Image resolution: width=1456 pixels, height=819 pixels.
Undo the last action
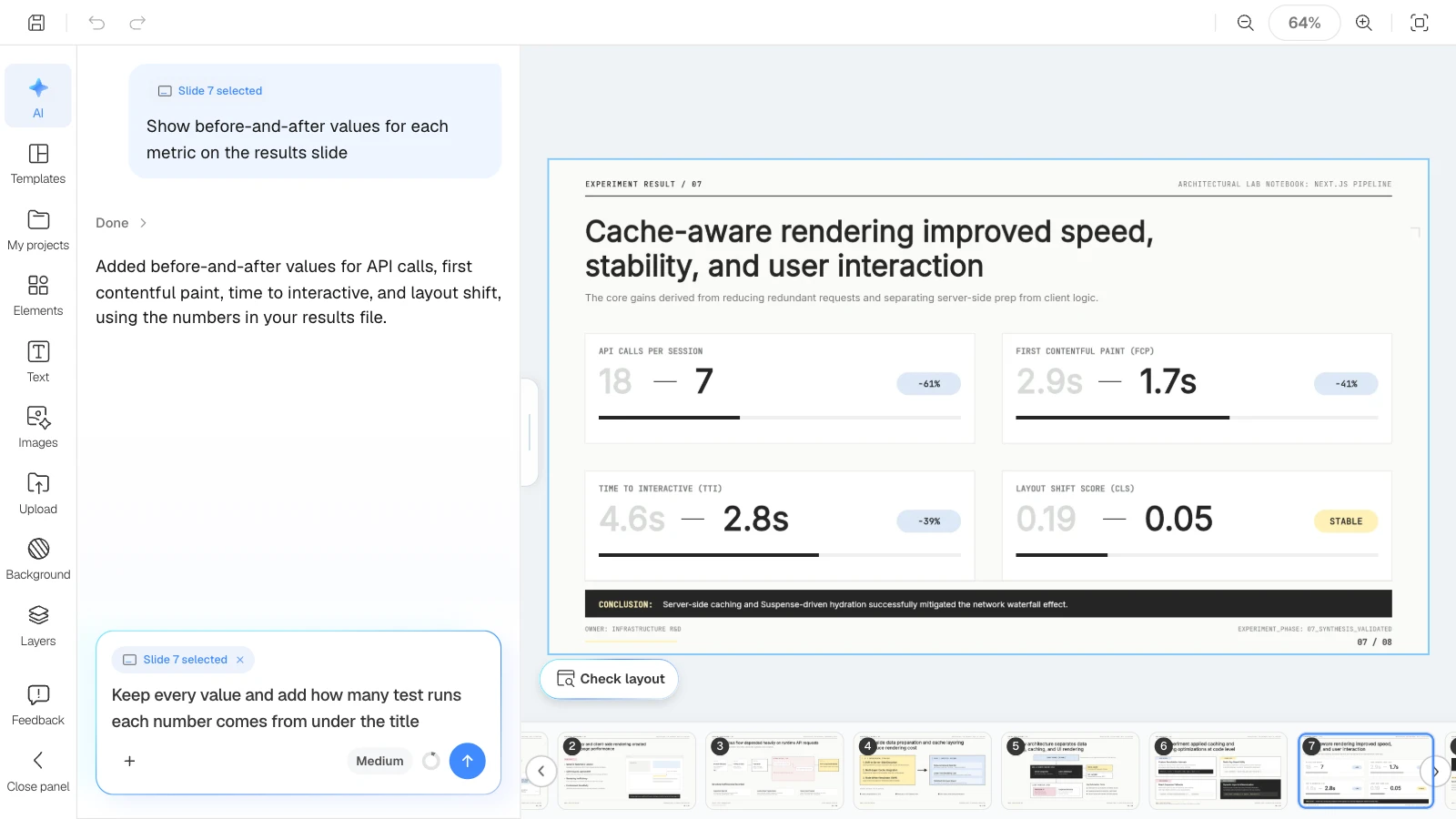coord(96,23)
